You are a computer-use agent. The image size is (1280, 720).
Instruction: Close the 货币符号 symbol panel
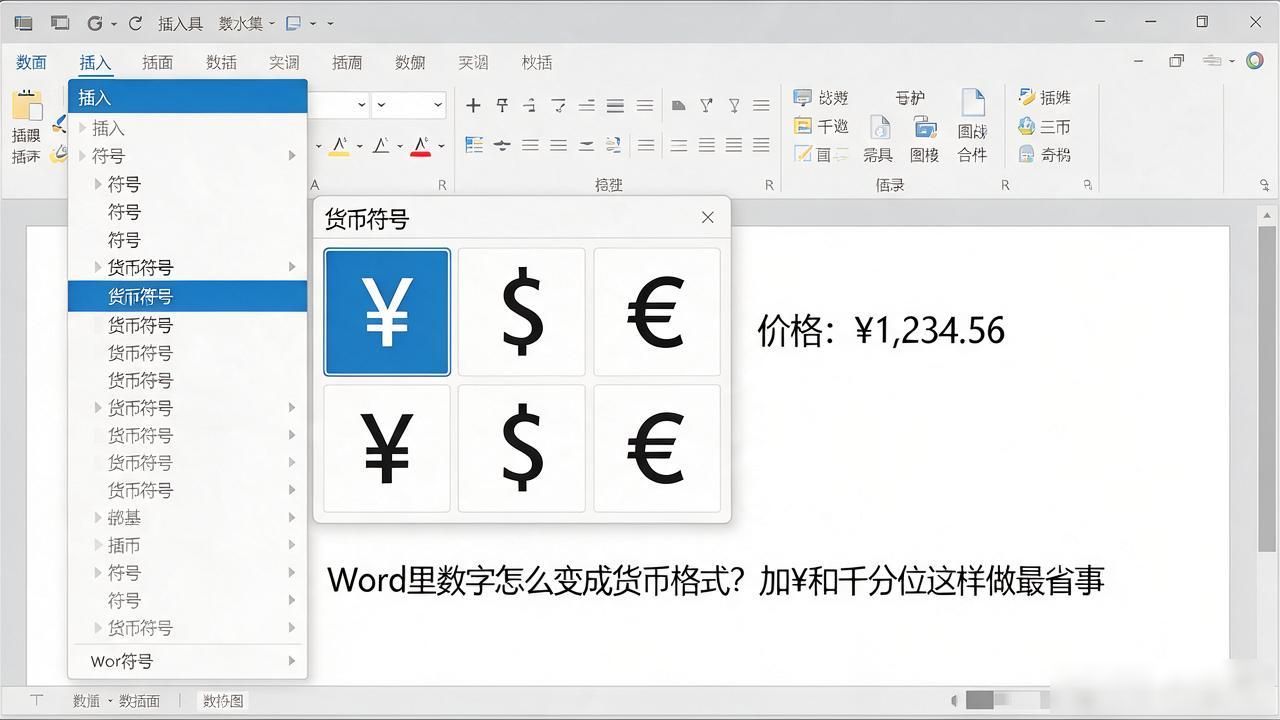point(708,218)
